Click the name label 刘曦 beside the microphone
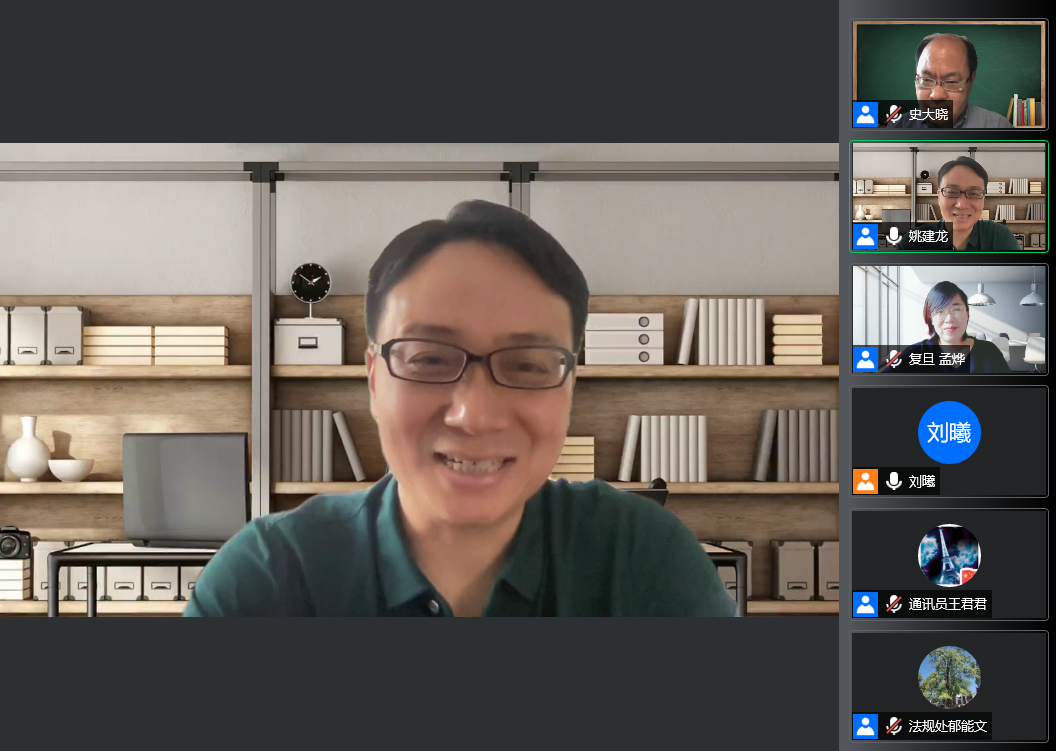This screenshot has height=751, width=1056. point(922,481)
